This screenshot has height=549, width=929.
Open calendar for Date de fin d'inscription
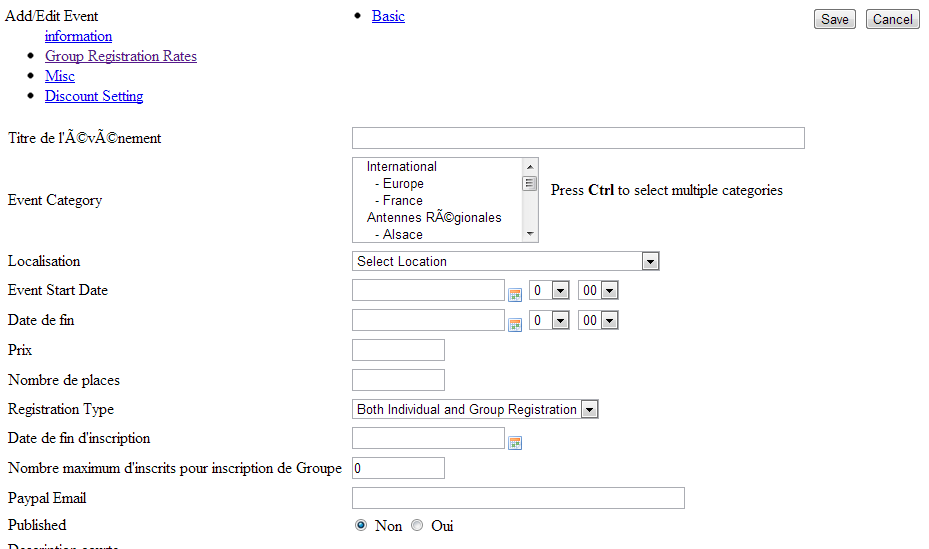coord(516,443)
